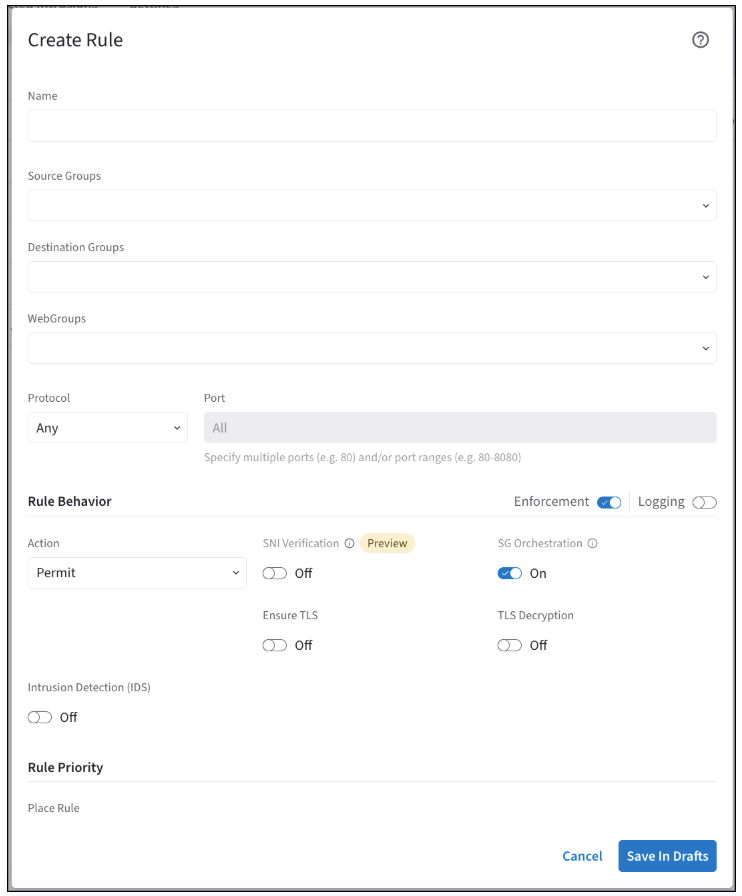742x896 pixels.
Task: Click the Preview badge beside SNI Verification
Action: coord(386,543)
